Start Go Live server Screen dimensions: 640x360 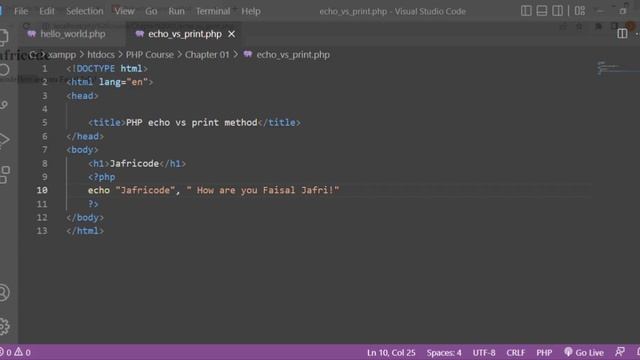click(x=584, y=352)
